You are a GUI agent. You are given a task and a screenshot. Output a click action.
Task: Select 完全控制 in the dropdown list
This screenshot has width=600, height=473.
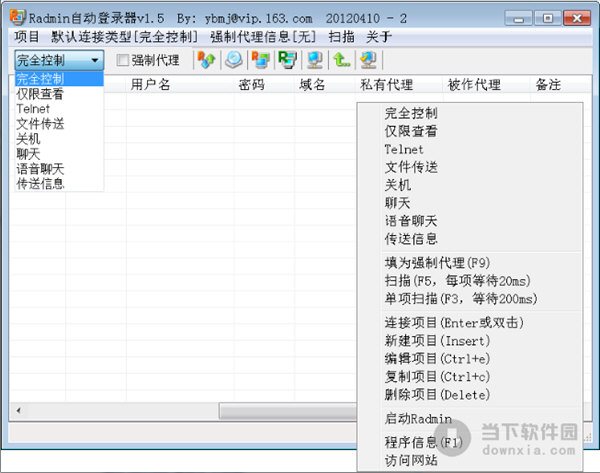pos(59,79)
